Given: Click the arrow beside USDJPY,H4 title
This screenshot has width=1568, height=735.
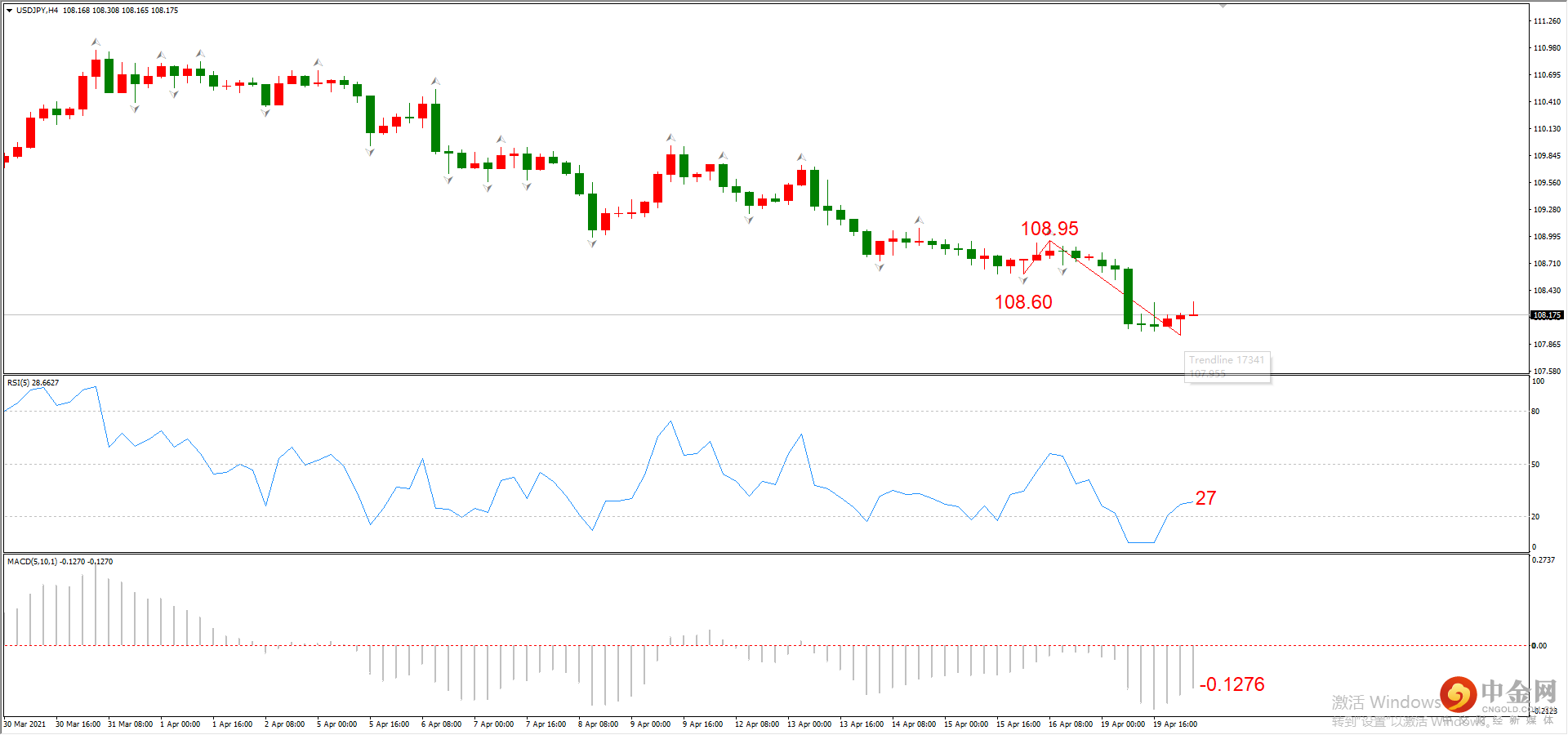Looking at the screenshot, I should pyautogui.click(x=10, y=11).
